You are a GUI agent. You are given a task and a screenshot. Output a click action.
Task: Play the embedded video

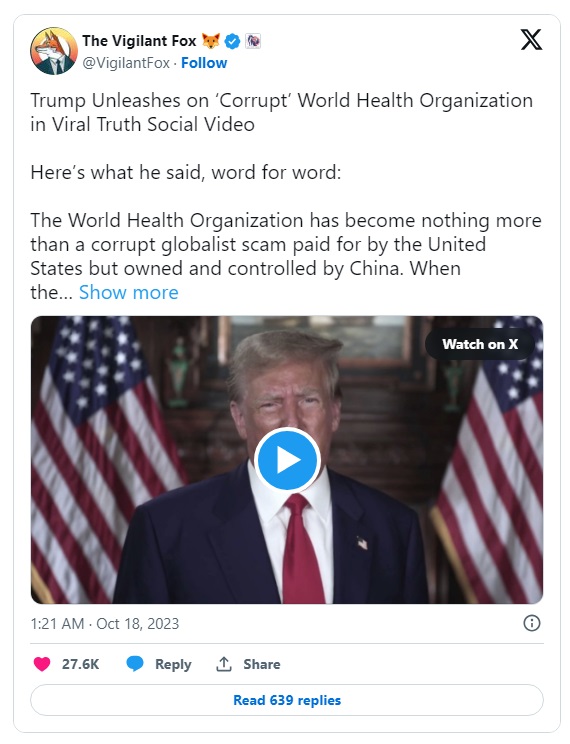tap(287, 460)
